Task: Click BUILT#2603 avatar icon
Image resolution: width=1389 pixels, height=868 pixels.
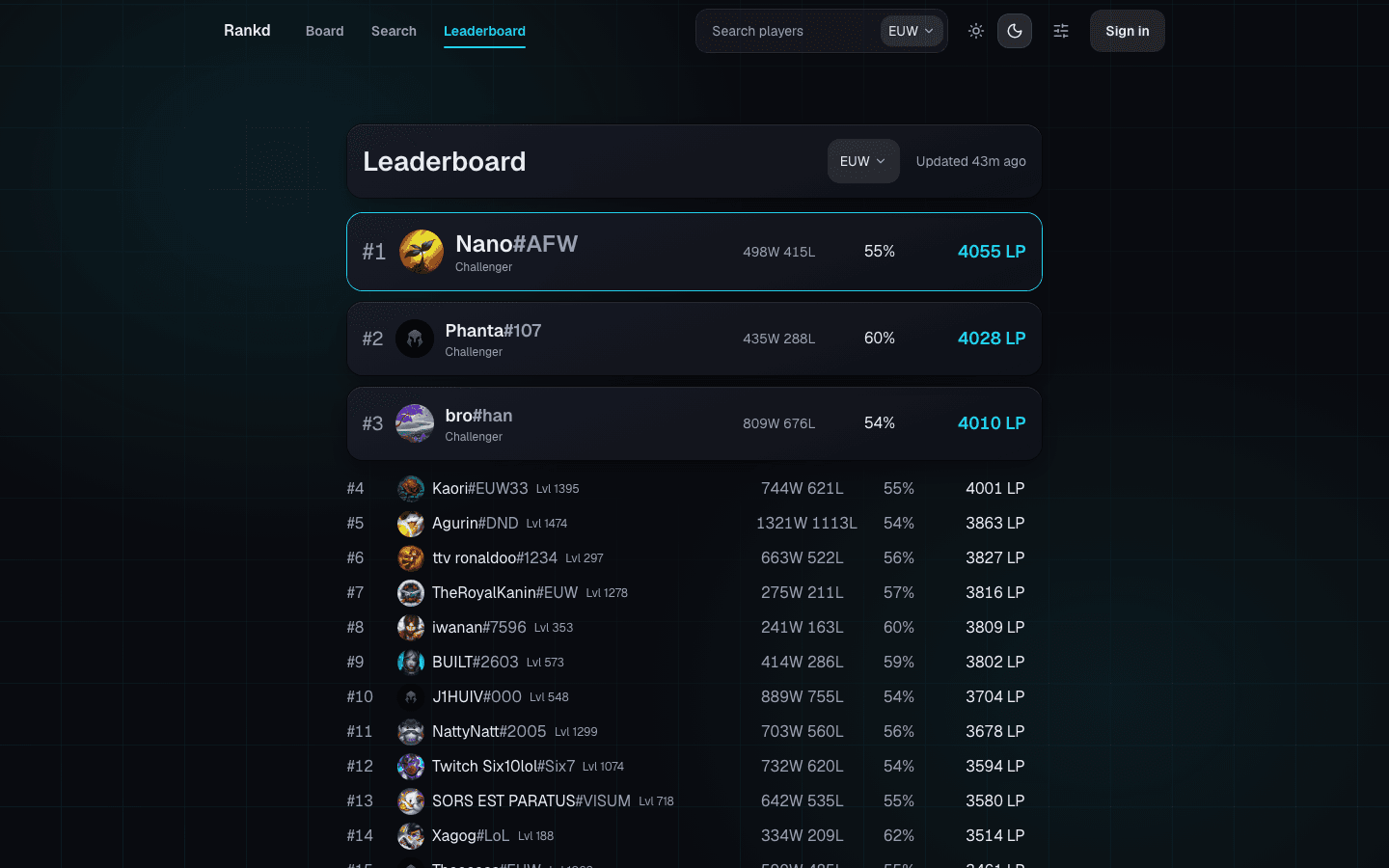Action: pyautogui.click(x=411, y=663)
